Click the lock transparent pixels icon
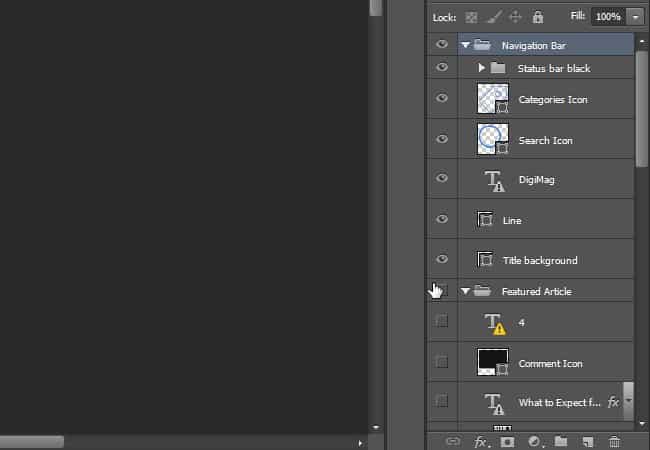Viewport: 650px width, 450px height. pyautogui.click(x=471, y=17)
